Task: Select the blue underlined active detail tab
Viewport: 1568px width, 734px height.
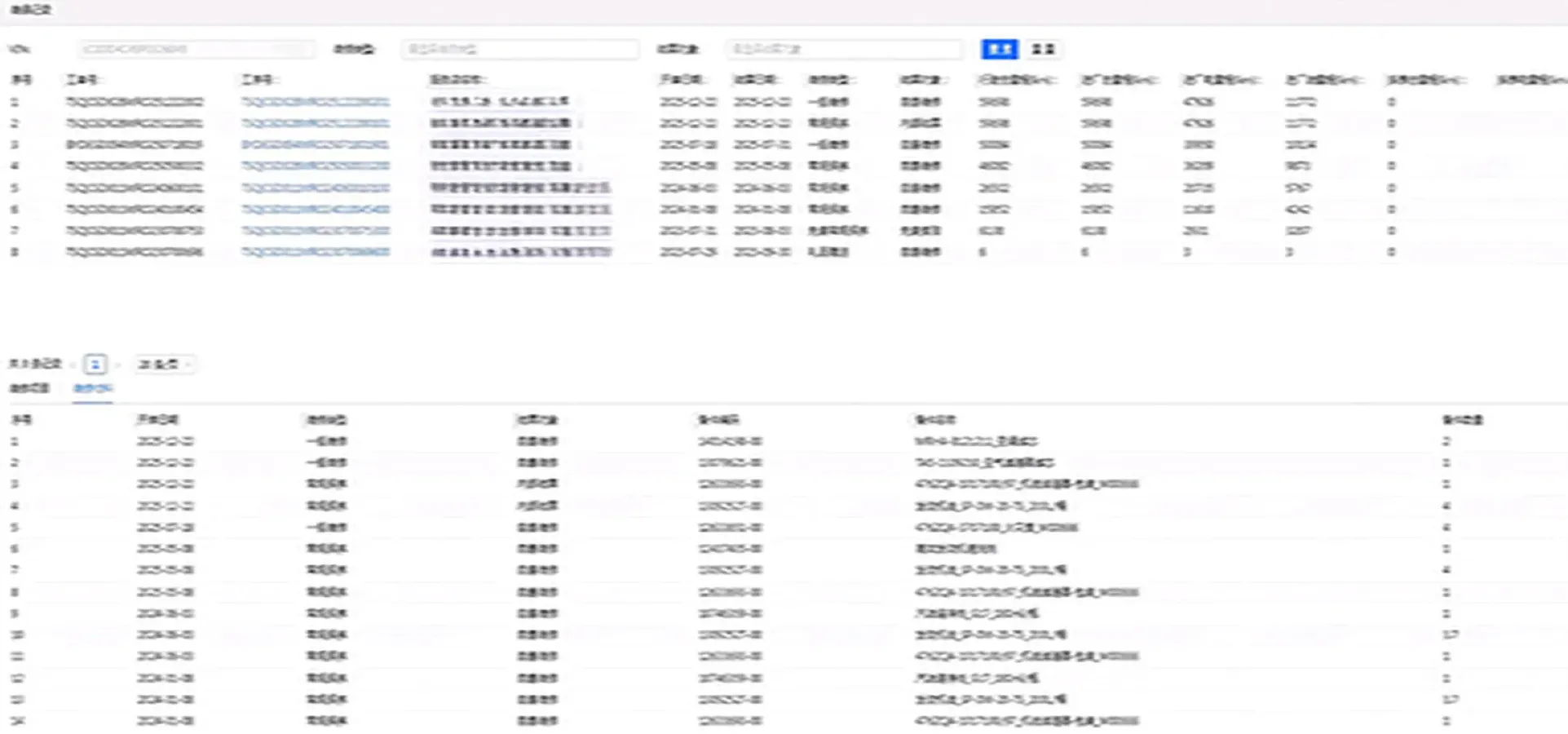Action: pyautogui.click(x=93, y=388)
